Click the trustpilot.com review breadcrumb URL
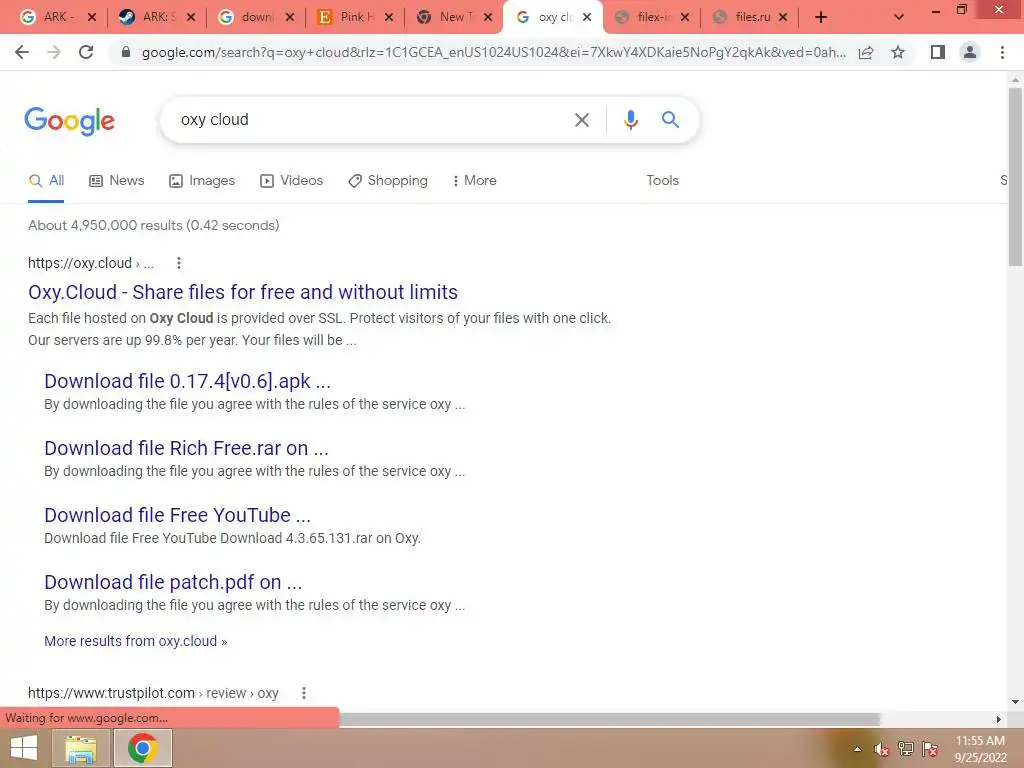Screen dimensions: 1024x768 [153, 693]
